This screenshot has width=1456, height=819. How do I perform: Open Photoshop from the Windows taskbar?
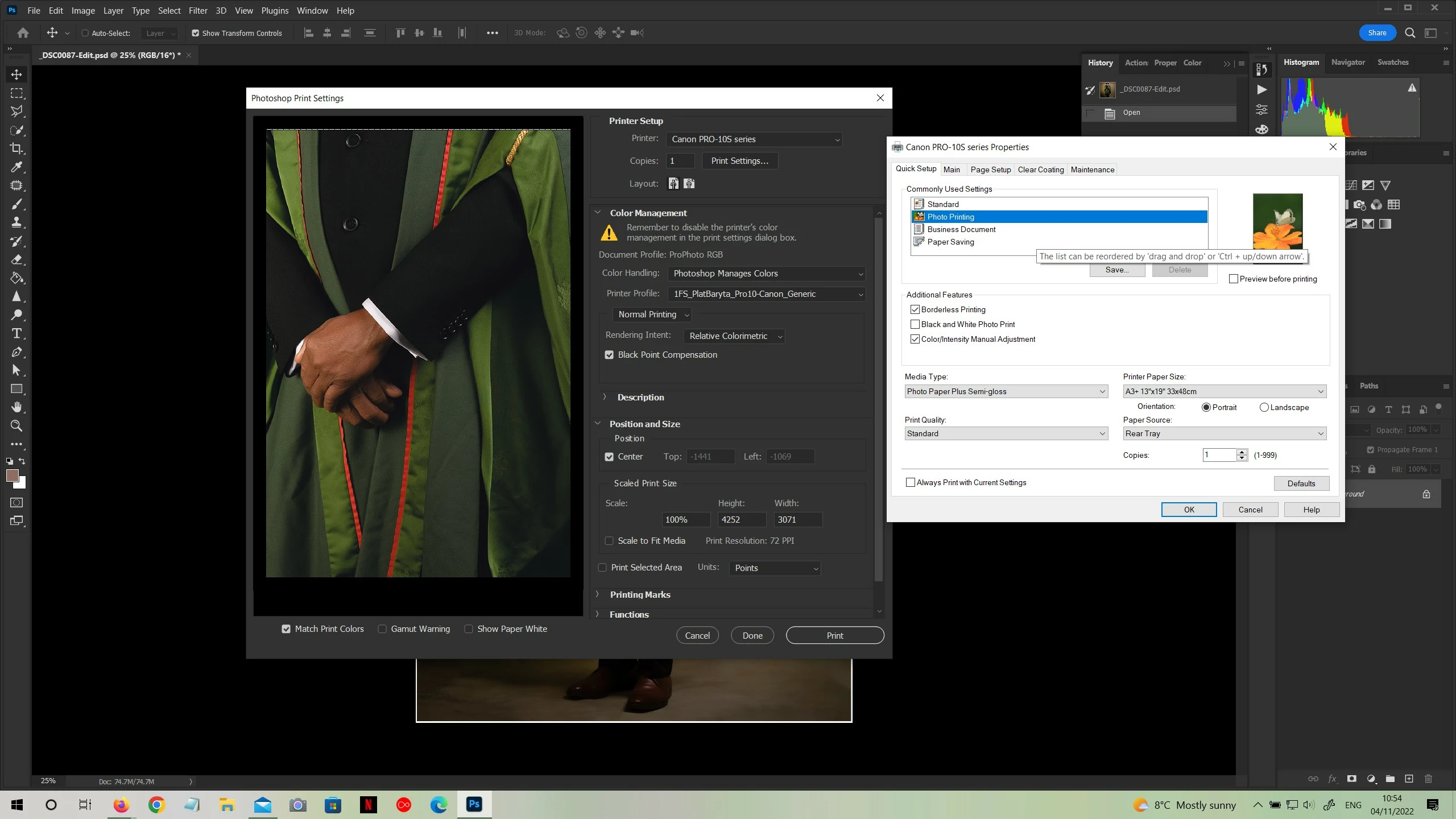coord(474,804)
